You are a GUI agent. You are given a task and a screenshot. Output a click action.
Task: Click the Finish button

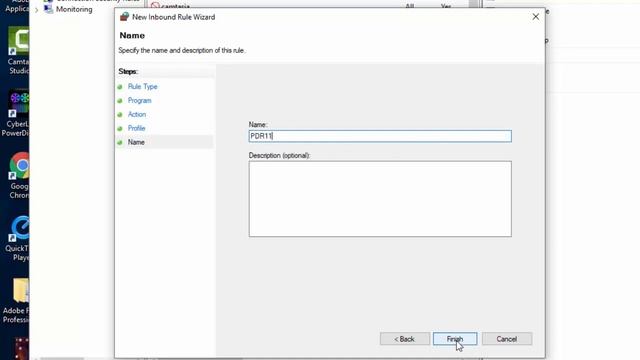[455, 339]
